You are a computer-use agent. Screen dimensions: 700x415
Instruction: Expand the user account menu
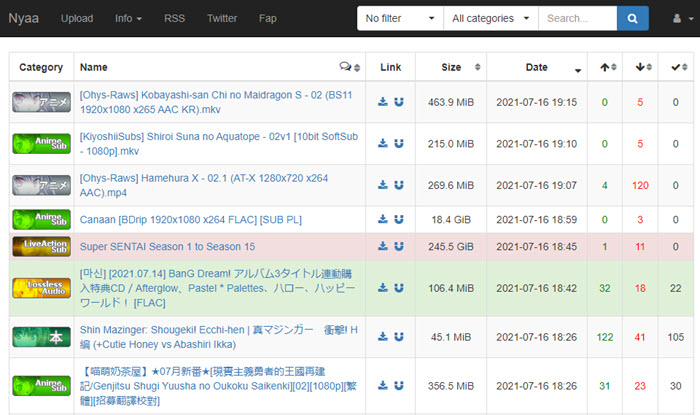tap(683, 18)
